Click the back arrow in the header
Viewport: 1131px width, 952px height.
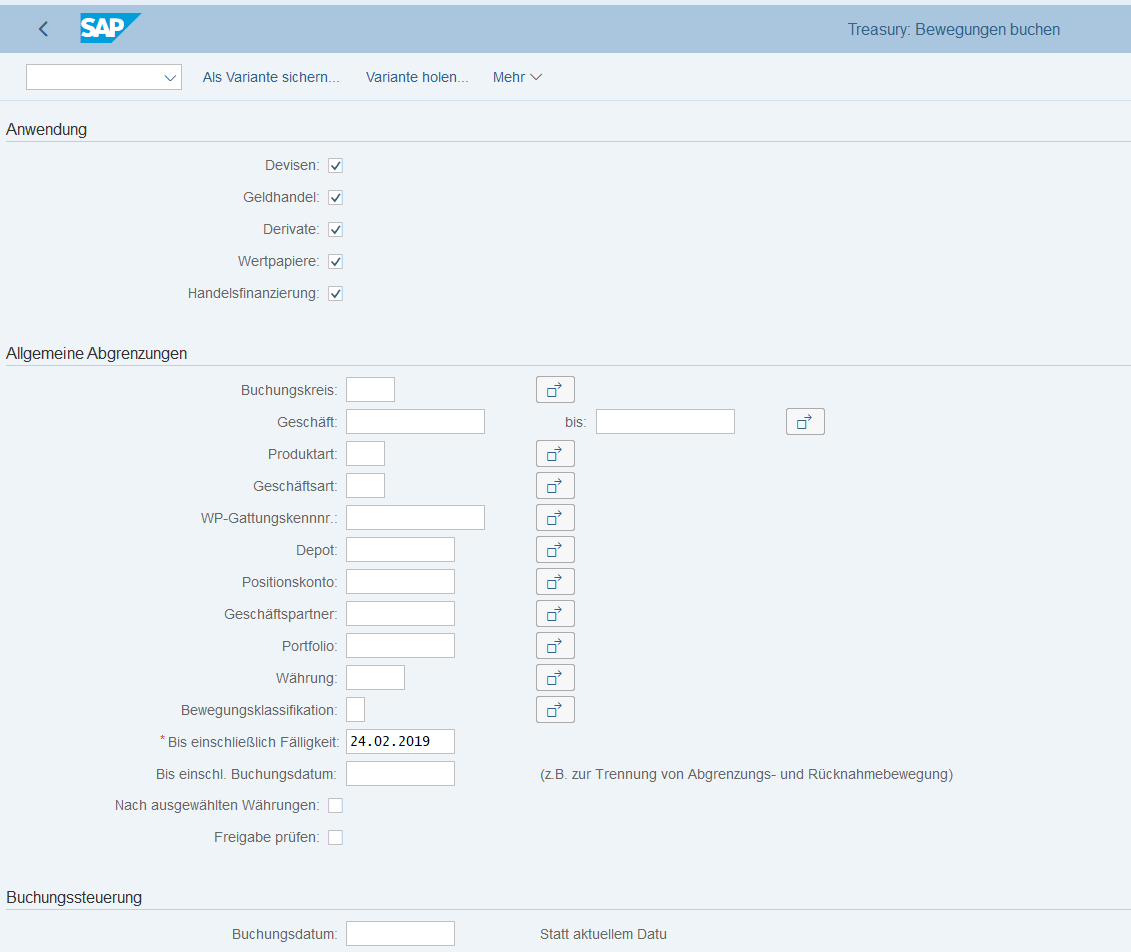tap(43, 29)
